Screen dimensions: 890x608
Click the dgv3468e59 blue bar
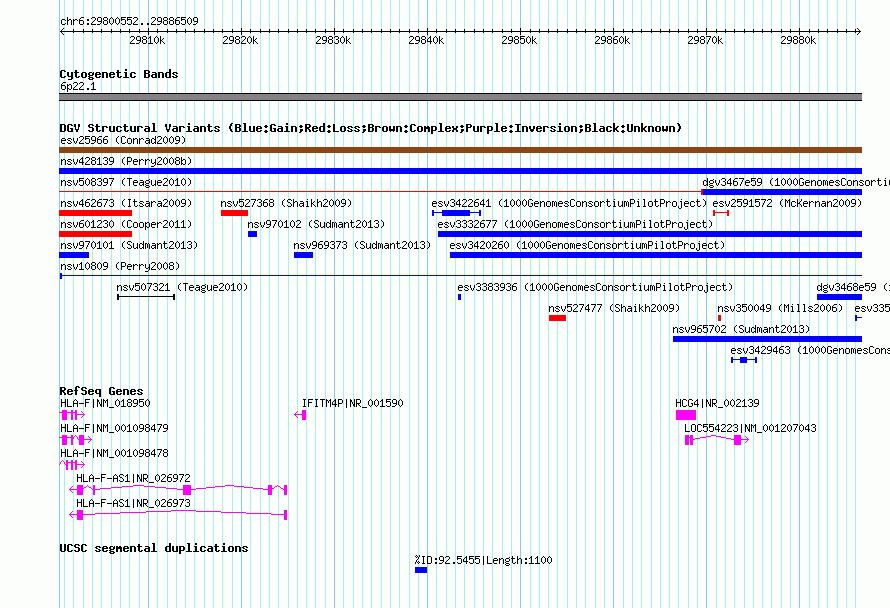click(x=839, y=297)
